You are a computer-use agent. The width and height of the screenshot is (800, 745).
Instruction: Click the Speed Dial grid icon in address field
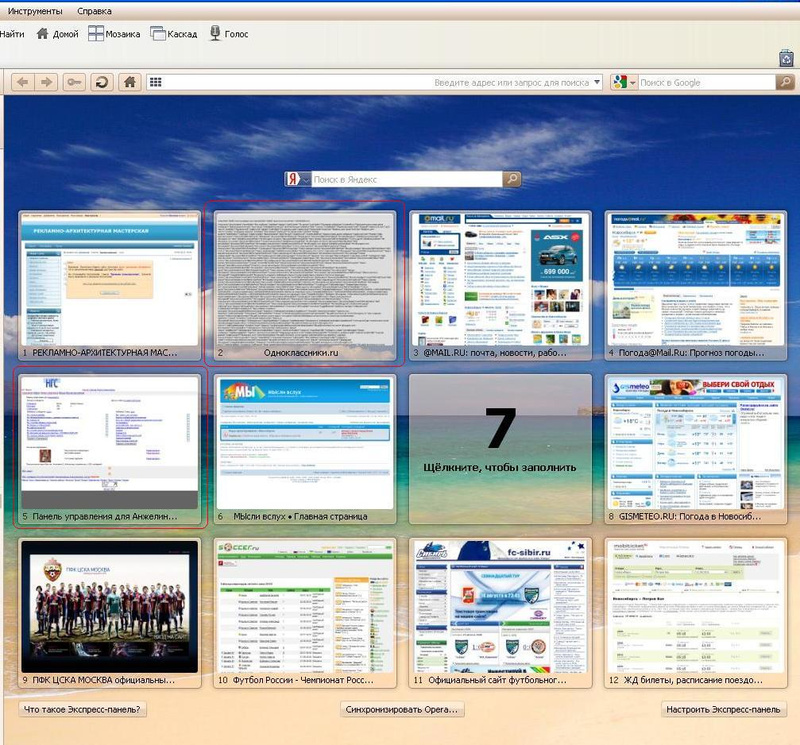point(156,82)
